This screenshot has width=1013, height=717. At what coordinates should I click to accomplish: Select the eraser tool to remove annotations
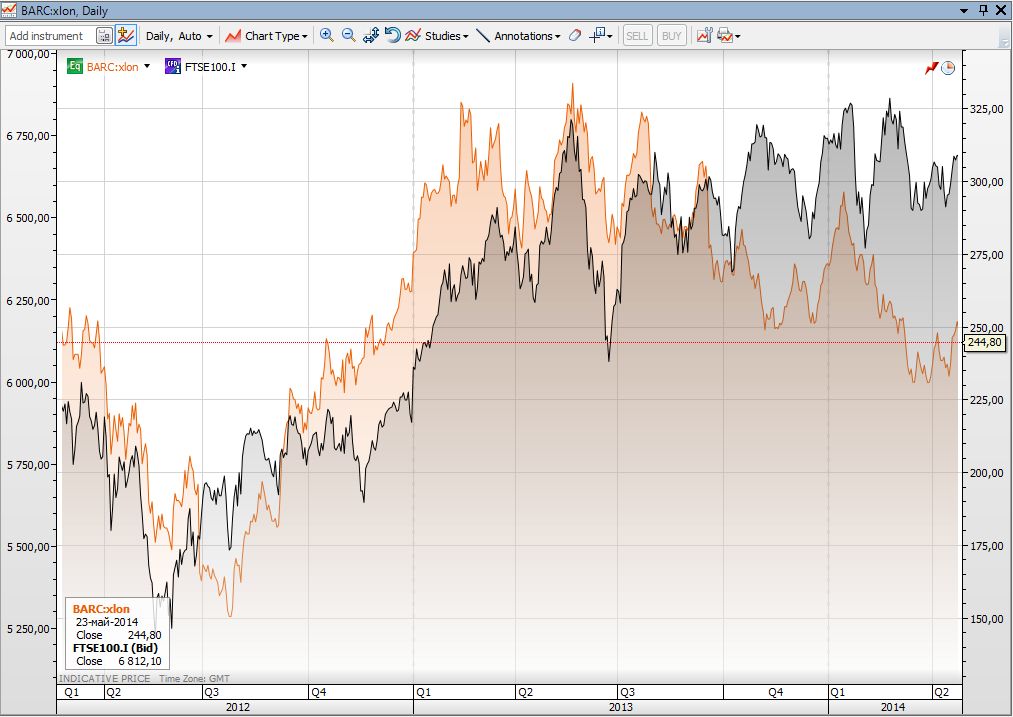575,36
